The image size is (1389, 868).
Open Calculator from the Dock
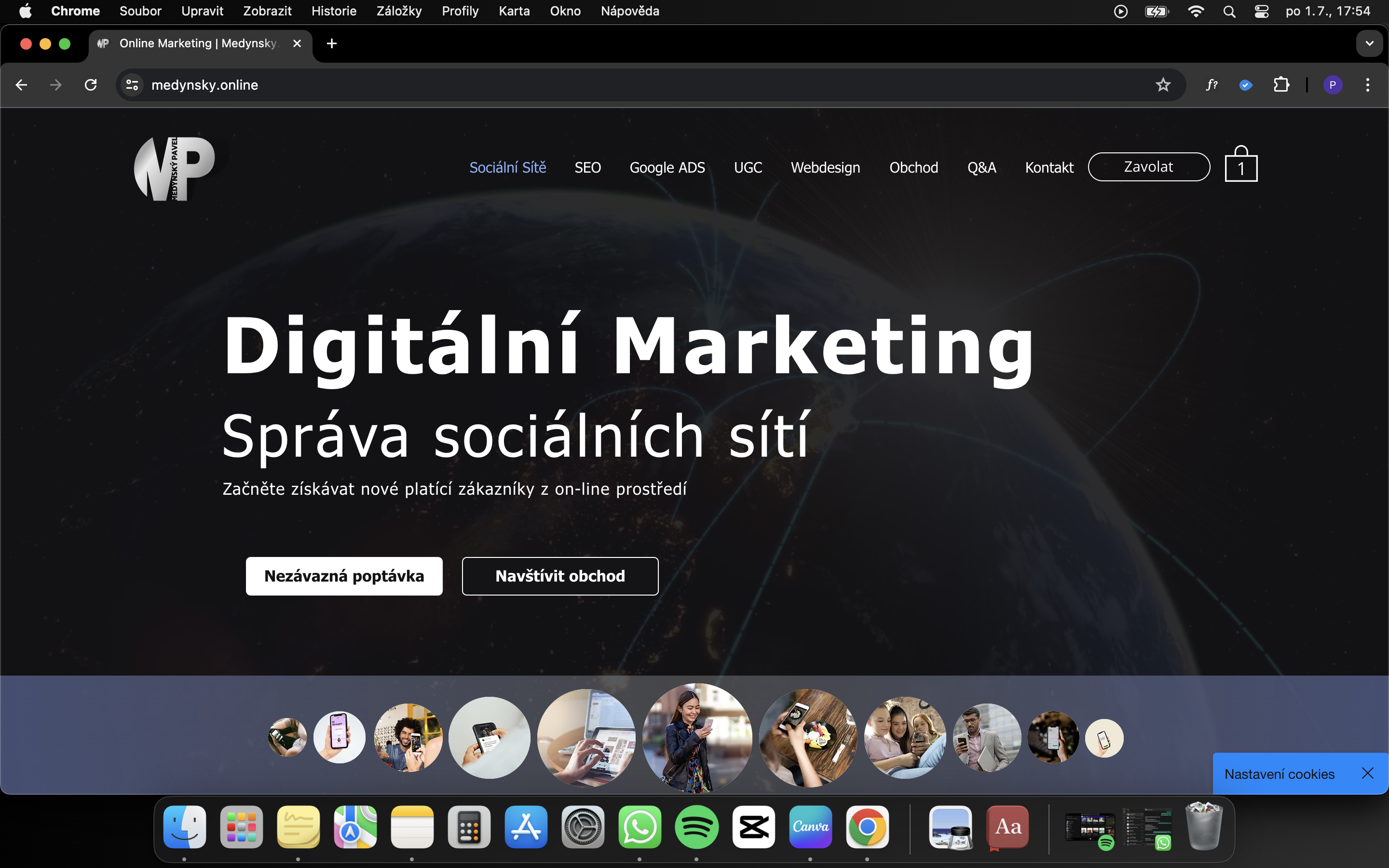coord(469,827)
